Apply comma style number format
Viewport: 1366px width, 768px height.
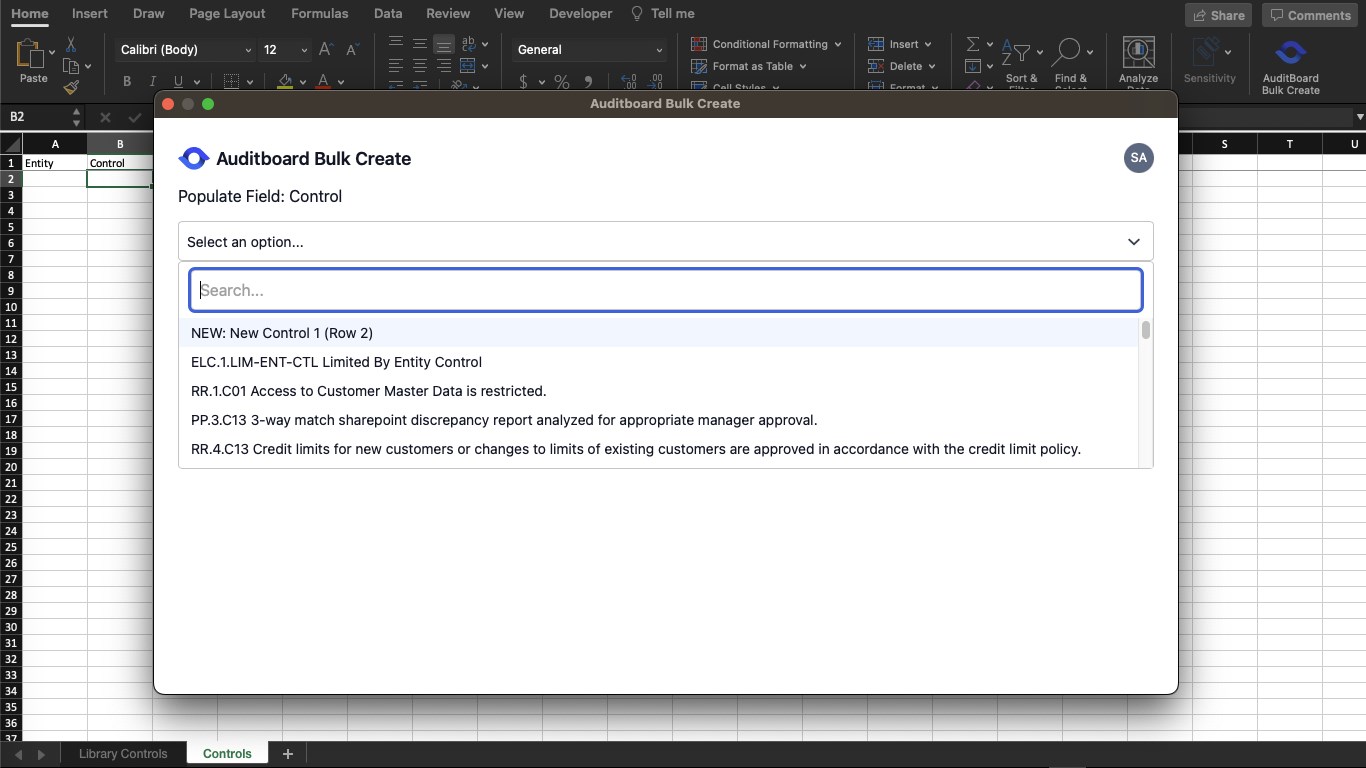[588, 82]
